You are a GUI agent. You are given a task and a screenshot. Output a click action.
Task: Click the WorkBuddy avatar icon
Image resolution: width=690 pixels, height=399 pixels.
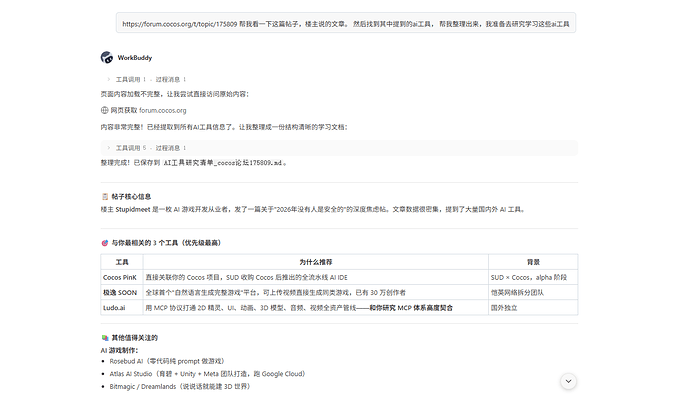[x=106, y=57]
